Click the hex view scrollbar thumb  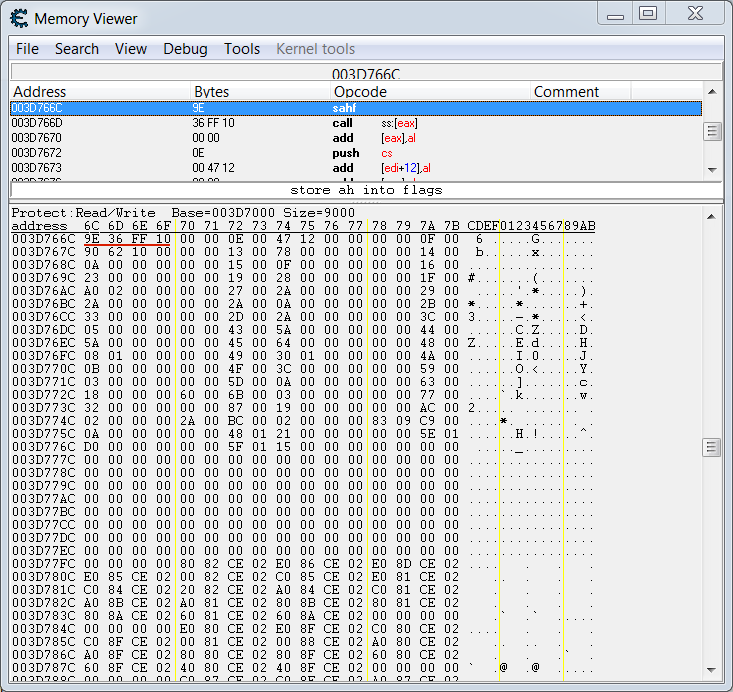pyautogui.click(x=712, y=446)
